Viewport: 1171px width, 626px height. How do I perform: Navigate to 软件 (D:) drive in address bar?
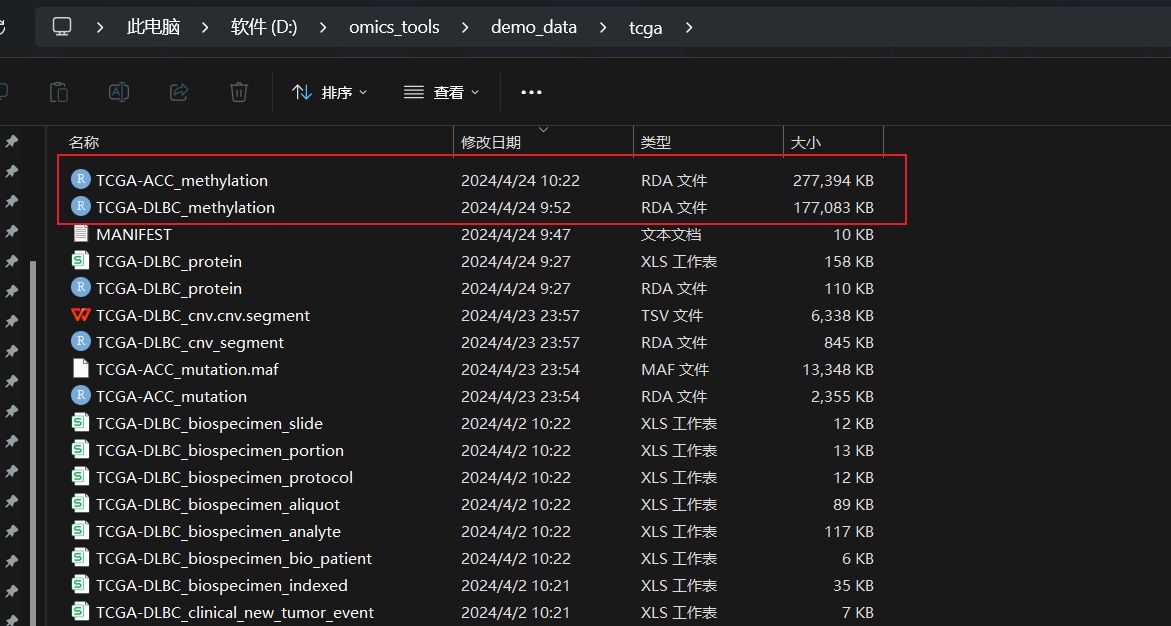coord(264,27)
